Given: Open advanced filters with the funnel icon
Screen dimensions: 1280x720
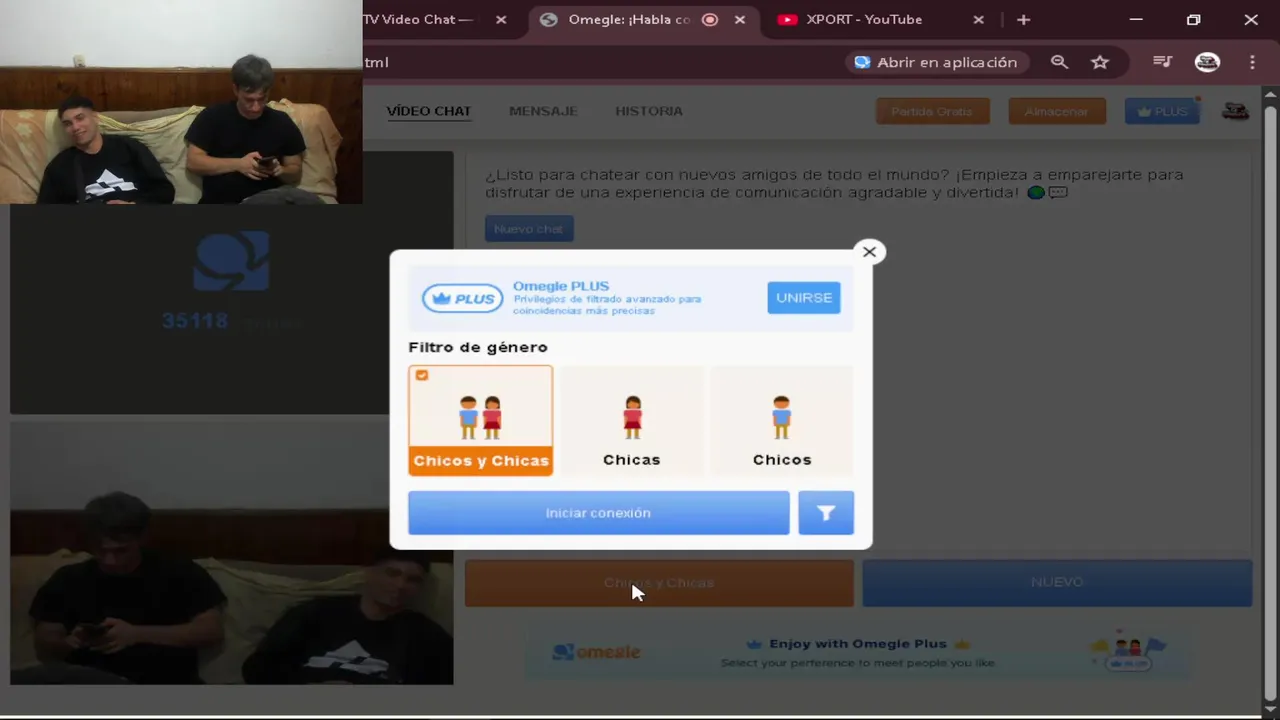Looking at the screenshot, I should 826,513.
